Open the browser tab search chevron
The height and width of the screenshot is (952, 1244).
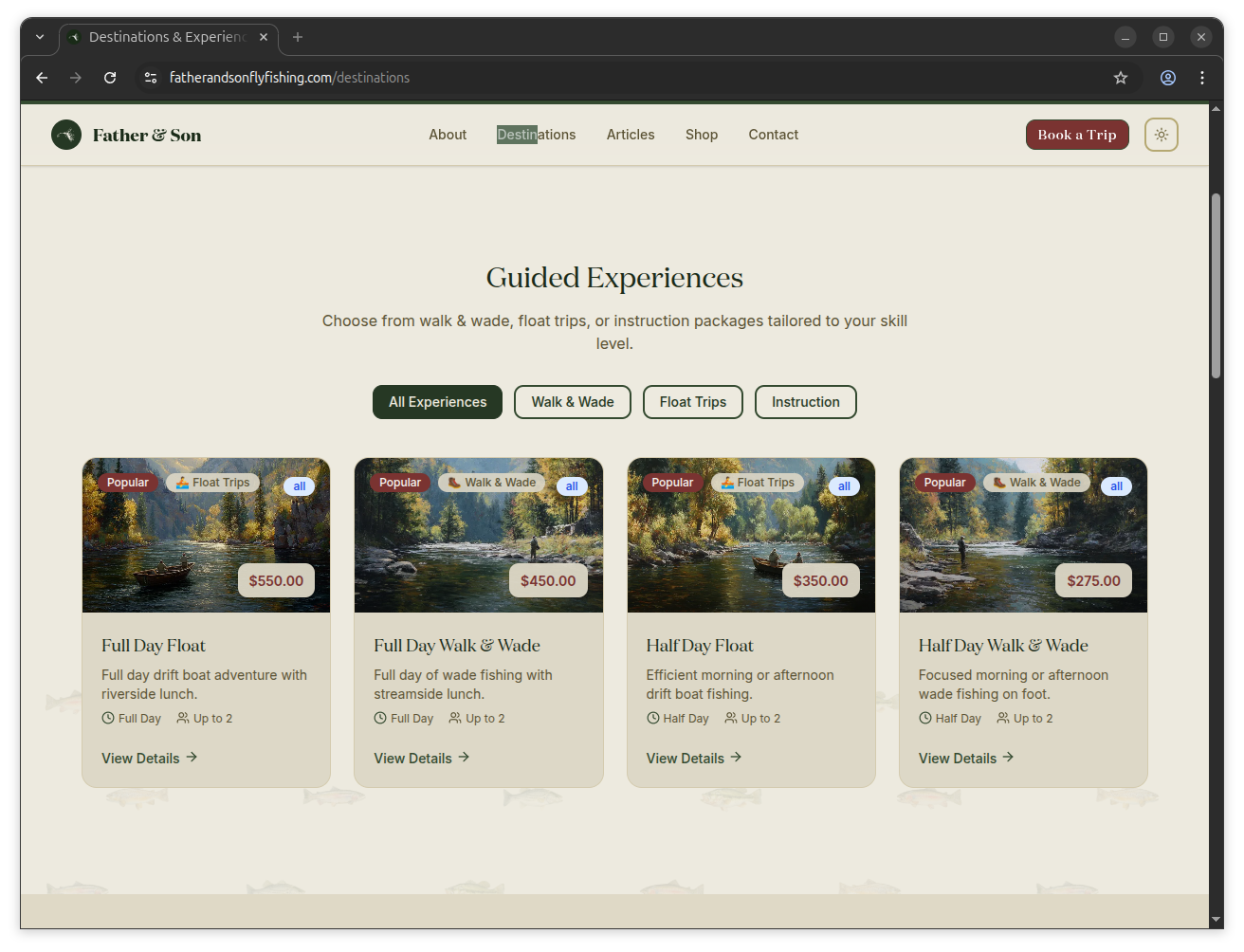[x=40, y=37]
